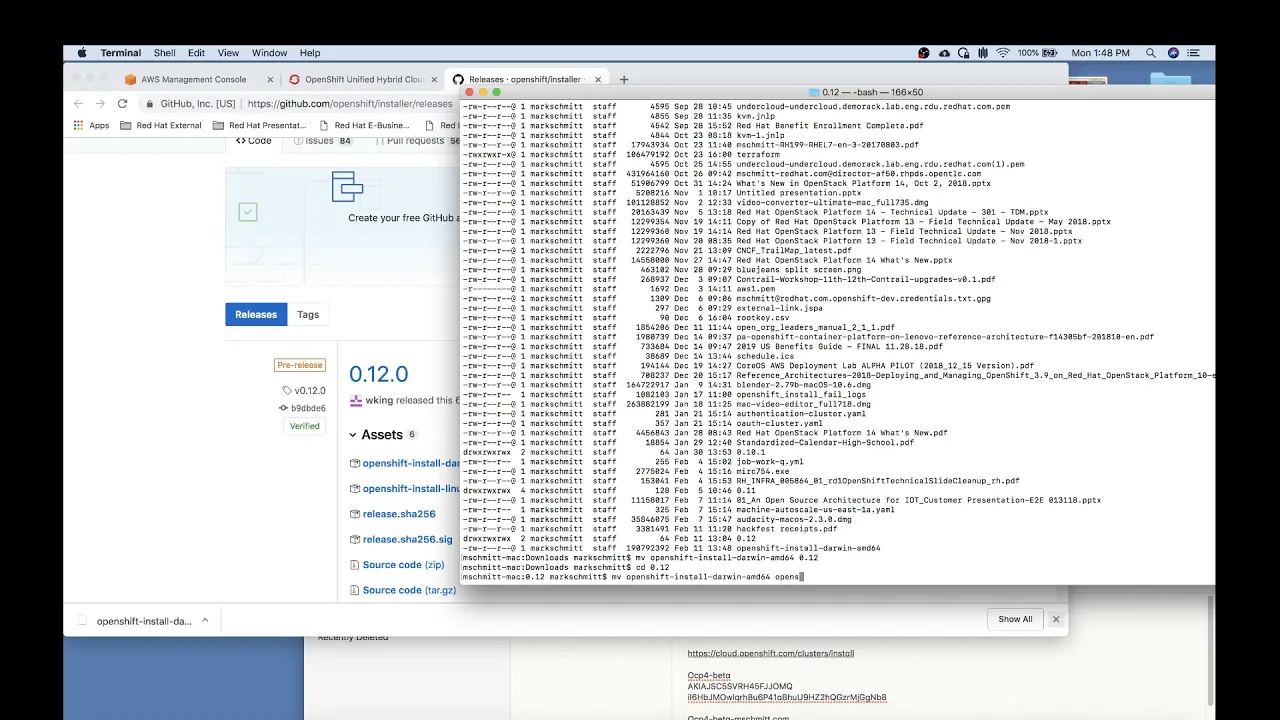1280x720 pixels.
Task: Reload the GitHub page
Action: (x=122, y=103)
